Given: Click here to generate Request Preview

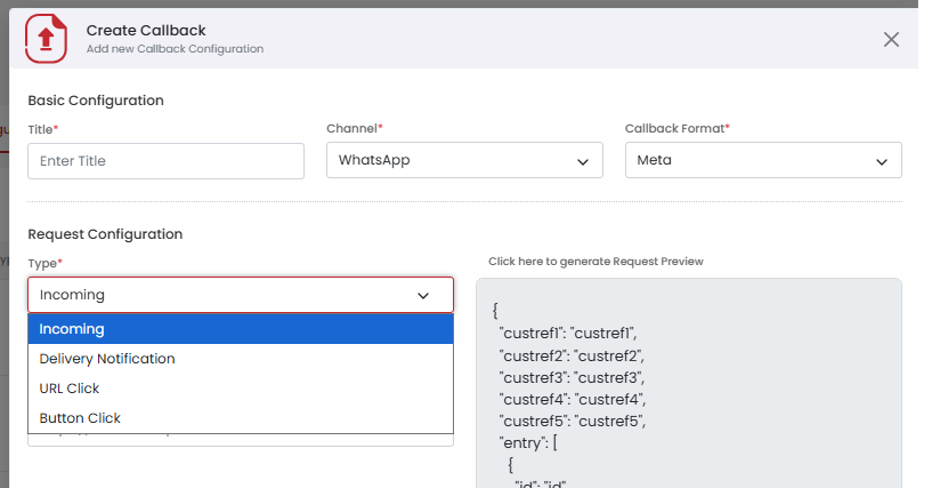Looking at the screenshot, I should pyautogui.click(x=596, y=261).
